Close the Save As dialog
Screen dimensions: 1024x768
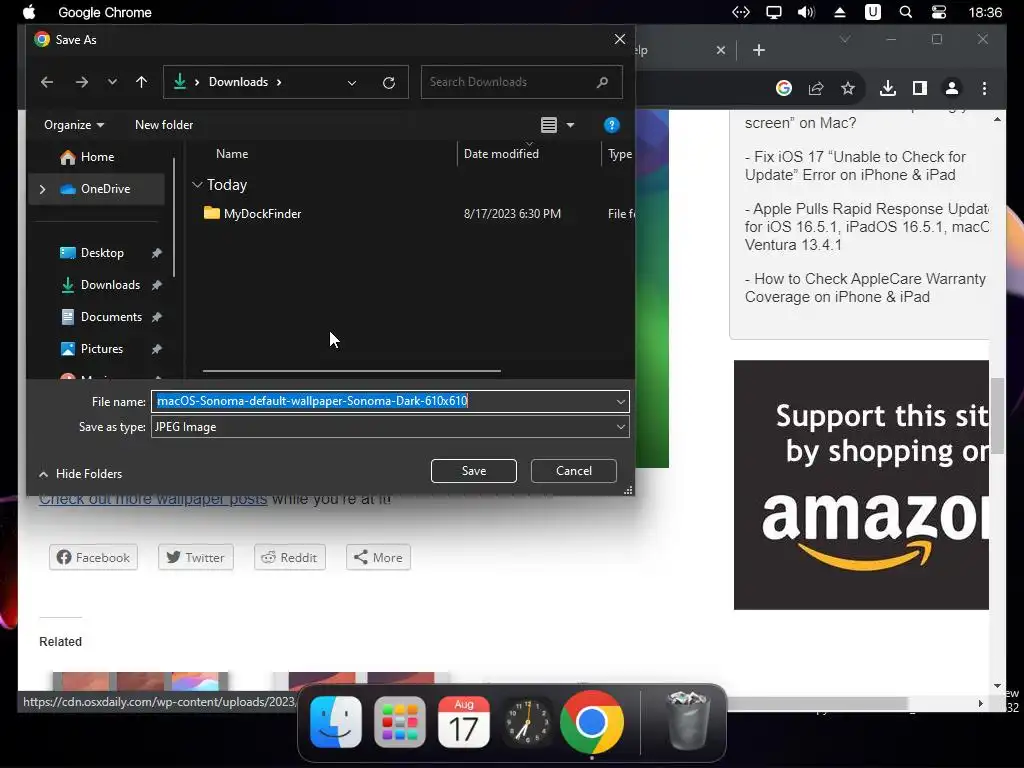point(620,39)
